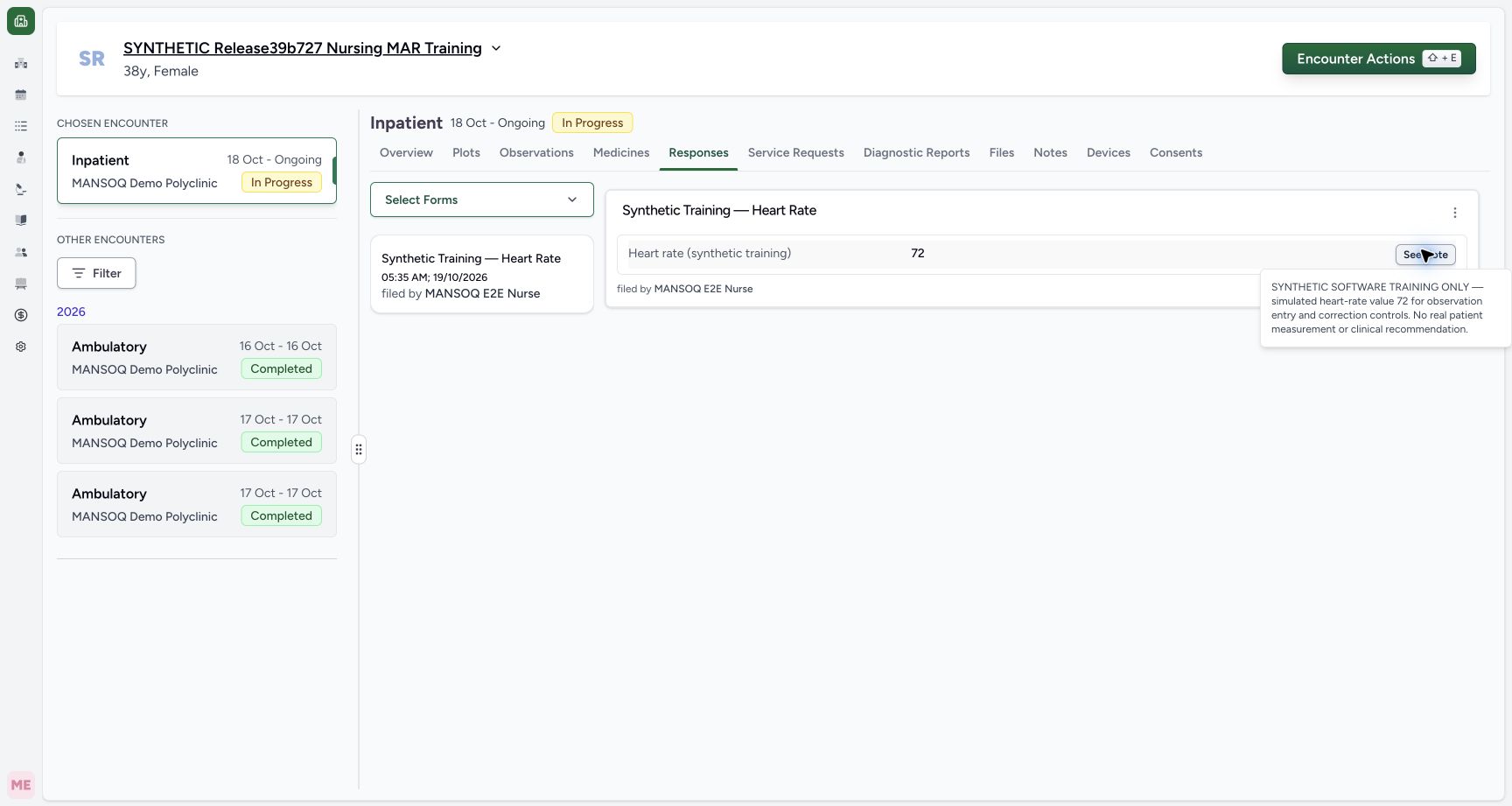Open the book resources sidebar icon
The height and width of the screenshot is (806, 1512).
[21, 221]
